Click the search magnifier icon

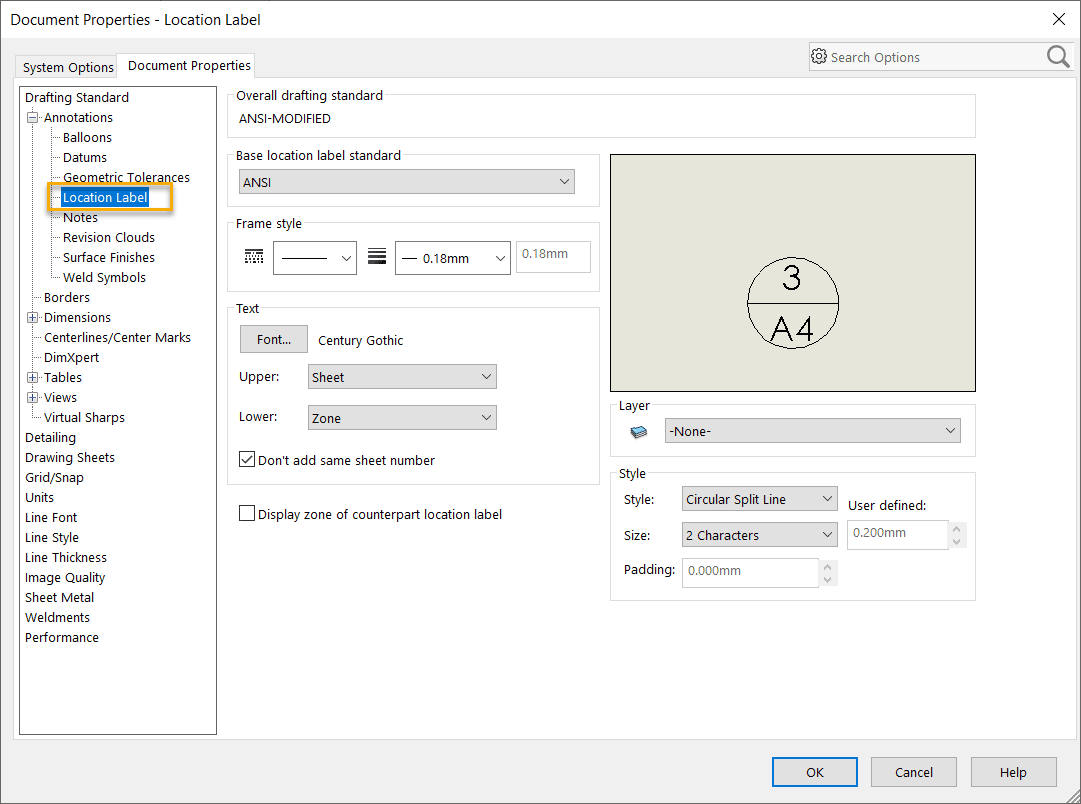(1058, 57)
